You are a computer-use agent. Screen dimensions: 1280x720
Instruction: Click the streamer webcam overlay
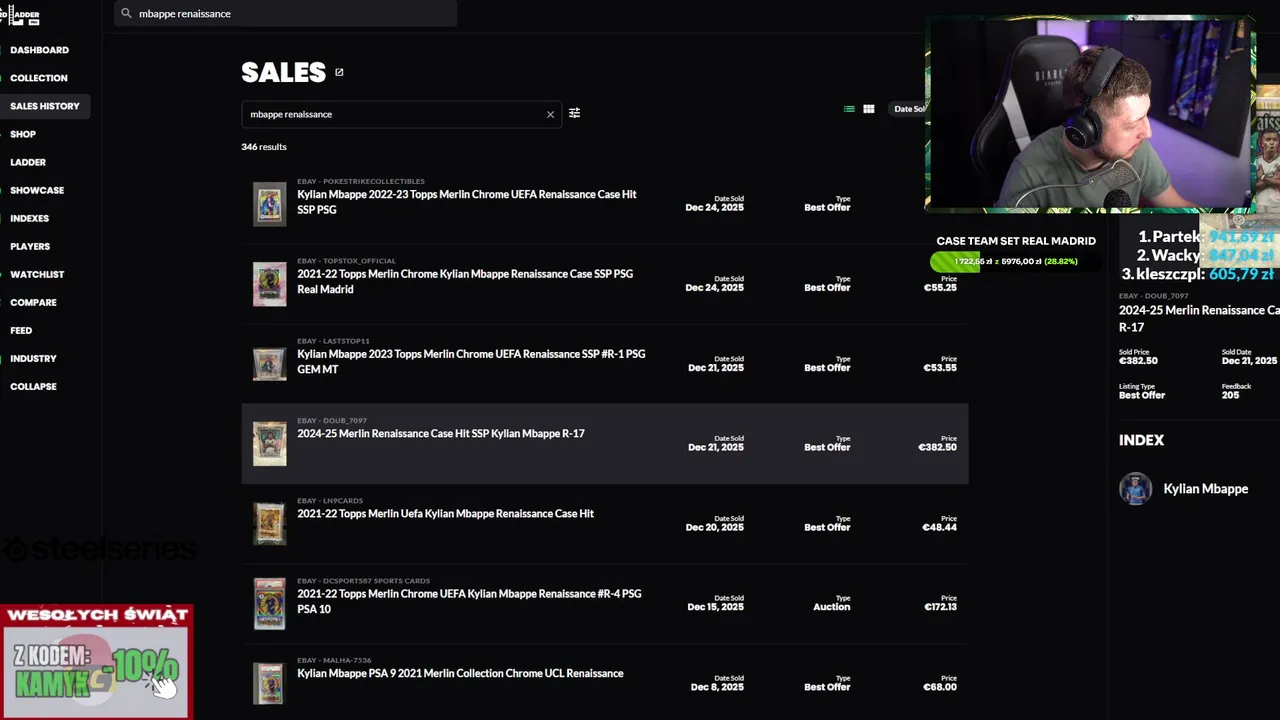pyautogui.click(x=1090, y=113)
